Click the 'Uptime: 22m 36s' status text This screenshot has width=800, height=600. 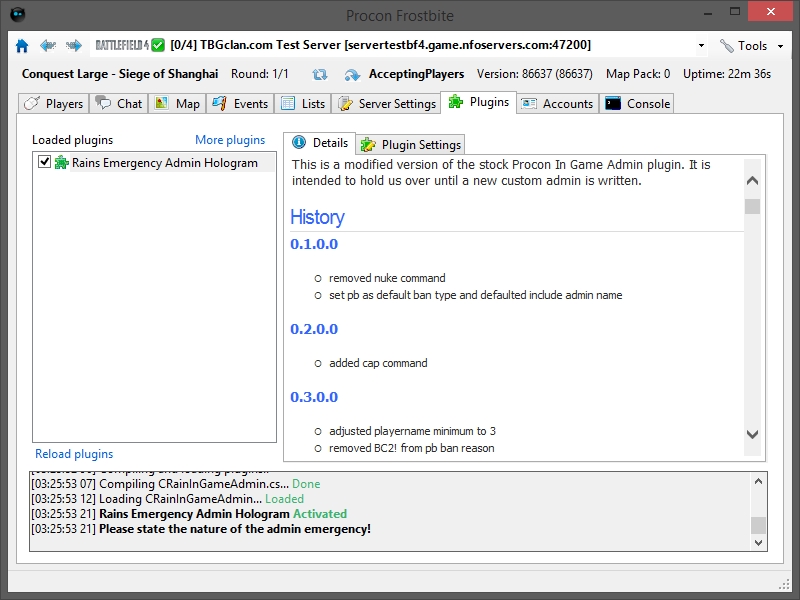(x=727, y=74)
